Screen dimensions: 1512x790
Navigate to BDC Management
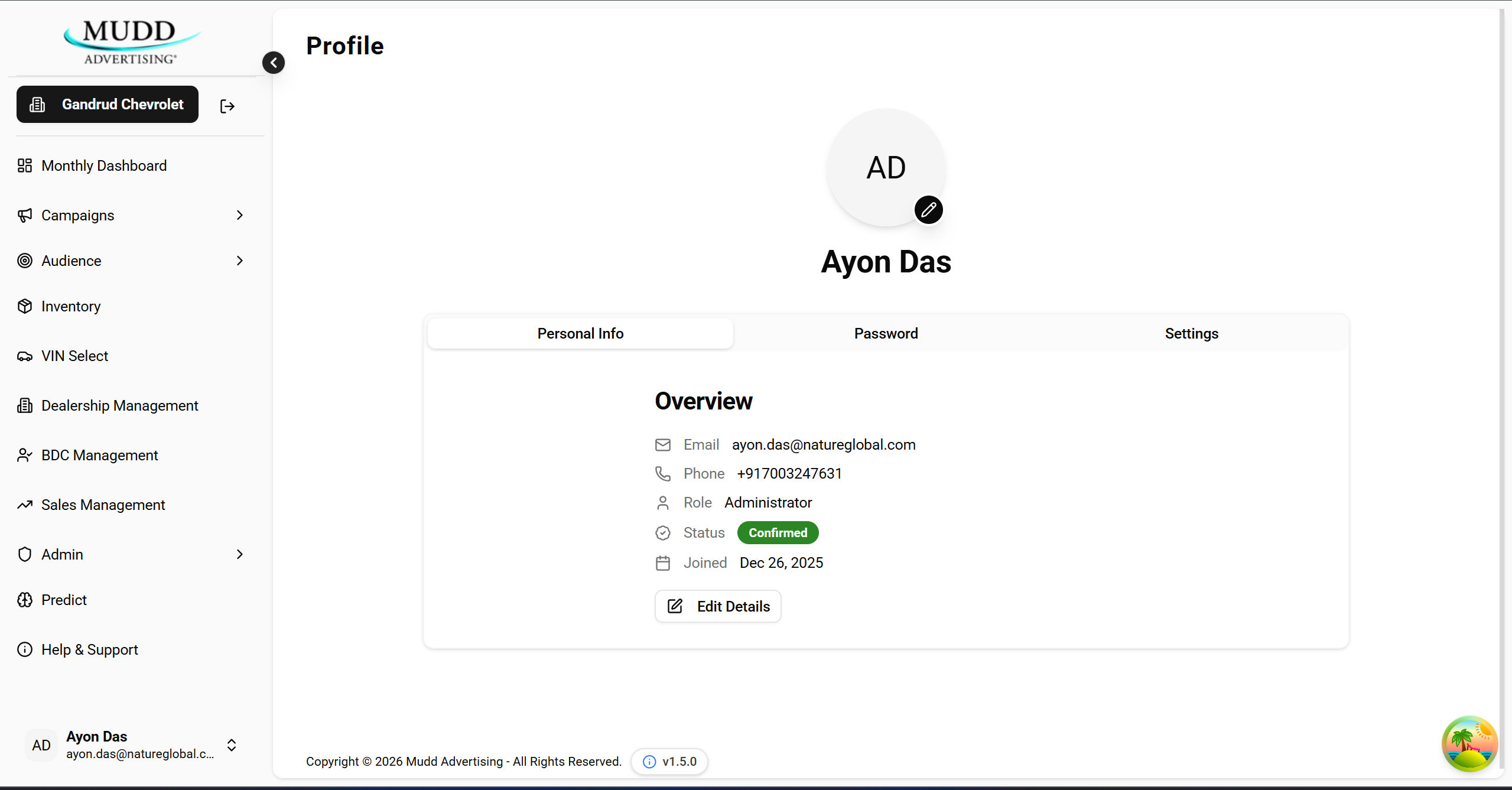tap(100, 455)
